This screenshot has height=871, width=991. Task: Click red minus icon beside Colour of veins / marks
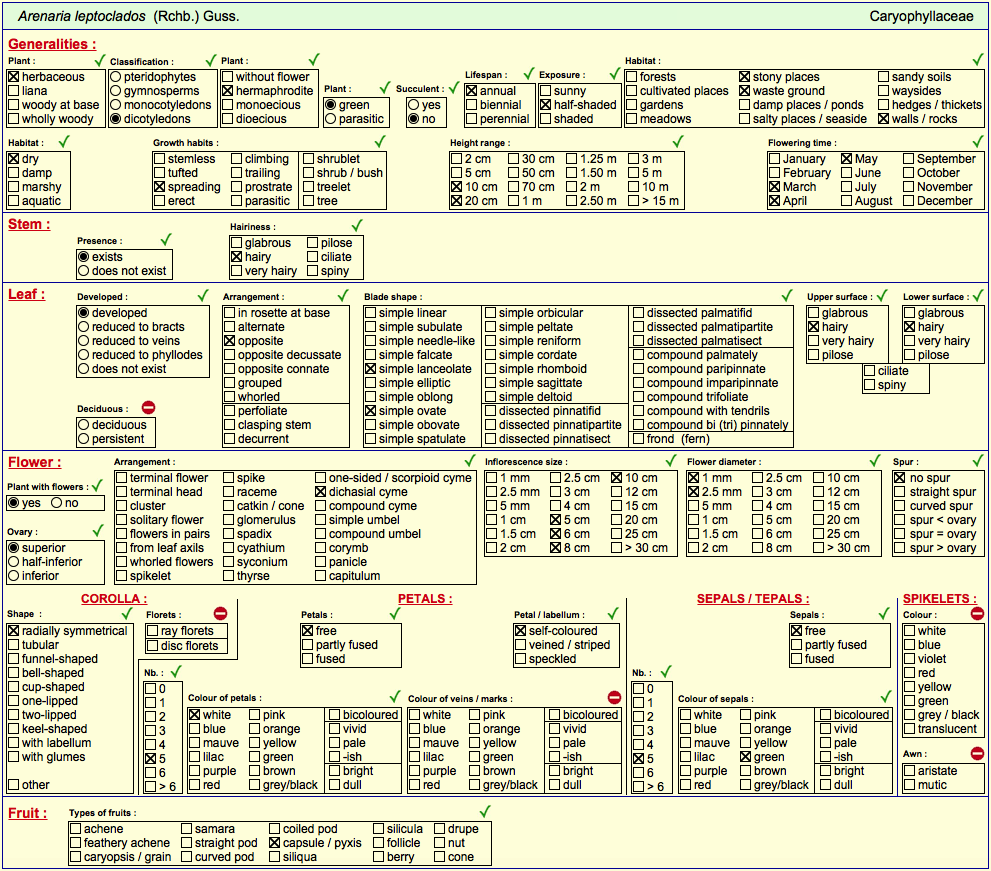tap(614, 697)
